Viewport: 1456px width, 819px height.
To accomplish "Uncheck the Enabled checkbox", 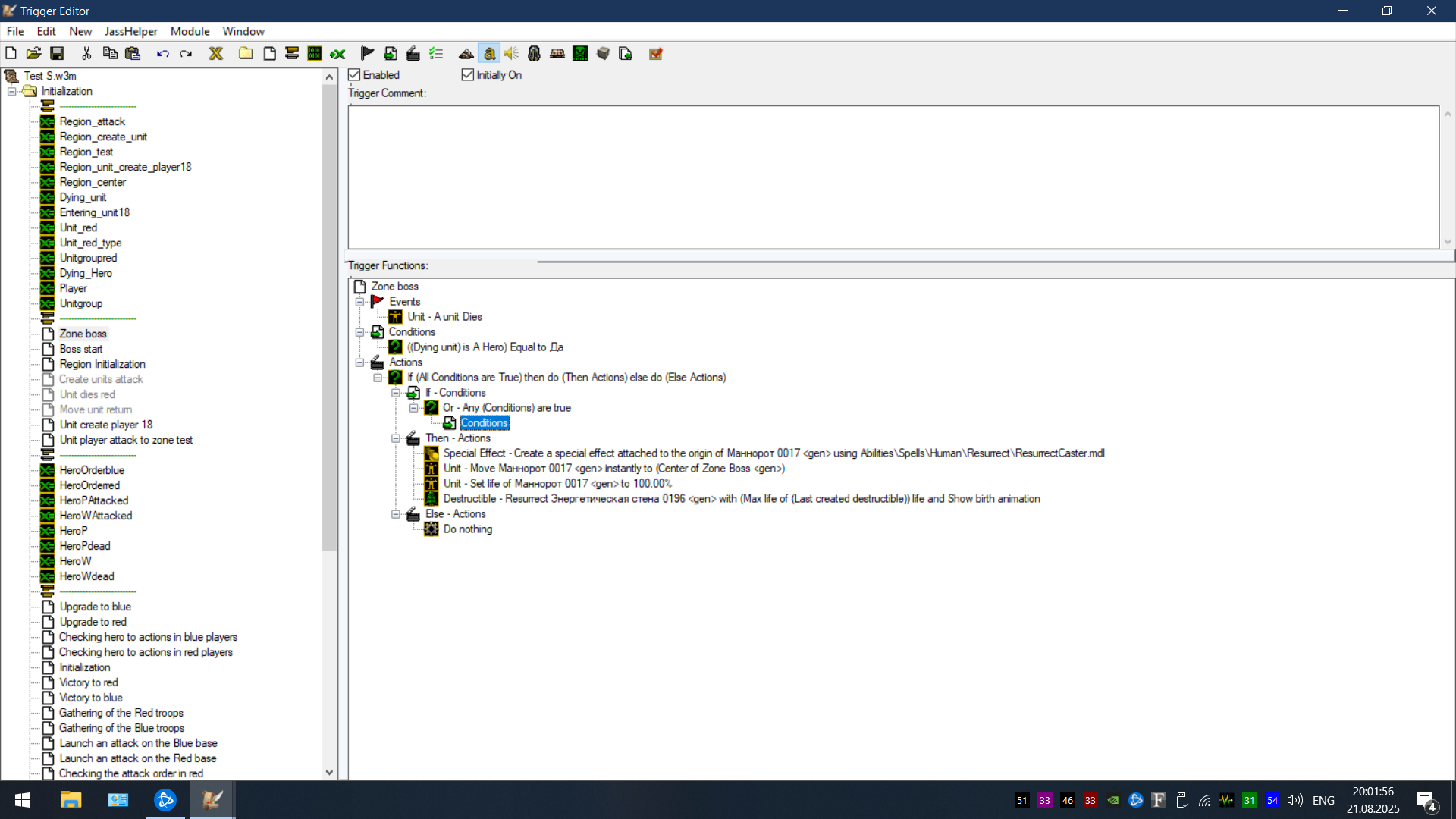I will point(354,75).
